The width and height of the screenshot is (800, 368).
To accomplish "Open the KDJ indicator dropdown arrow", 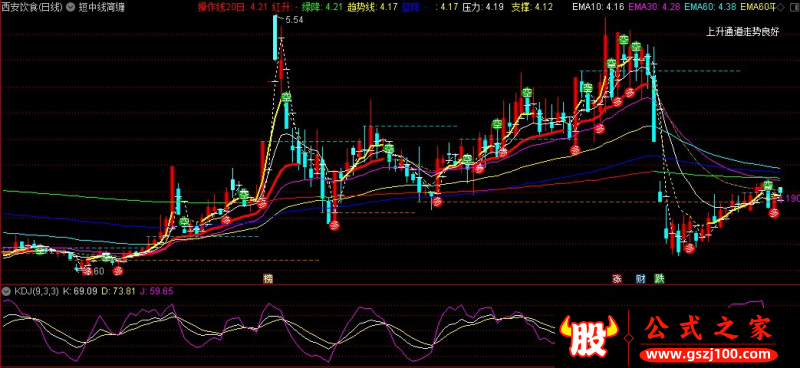I will point(6,291).
